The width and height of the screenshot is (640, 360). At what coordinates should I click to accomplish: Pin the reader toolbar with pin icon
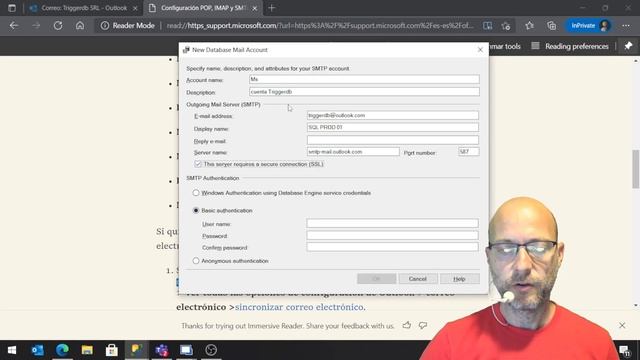point(628,46)
